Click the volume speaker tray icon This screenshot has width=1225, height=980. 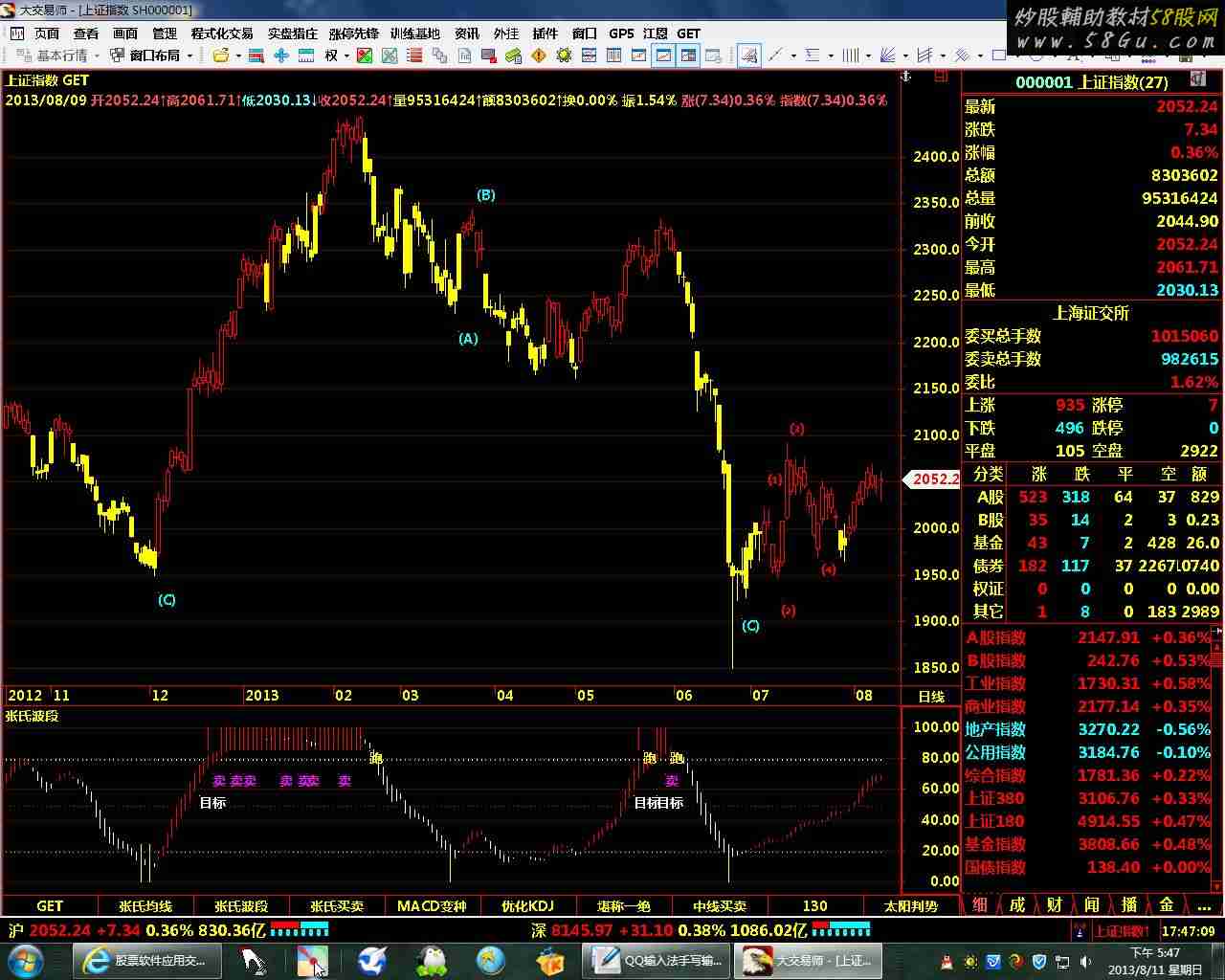[x=1084, y=961]
